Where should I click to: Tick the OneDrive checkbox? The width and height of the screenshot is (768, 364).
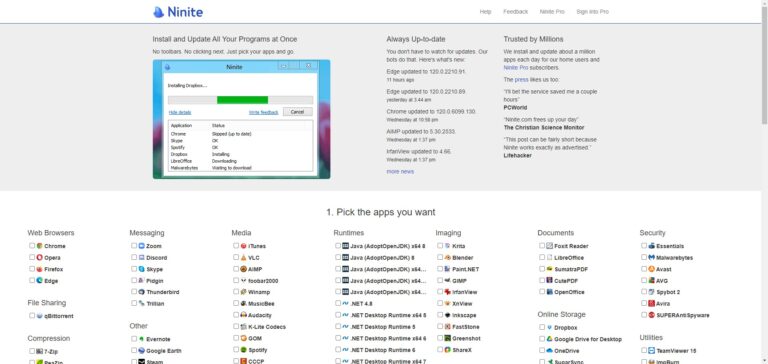[x=542, y=351]
